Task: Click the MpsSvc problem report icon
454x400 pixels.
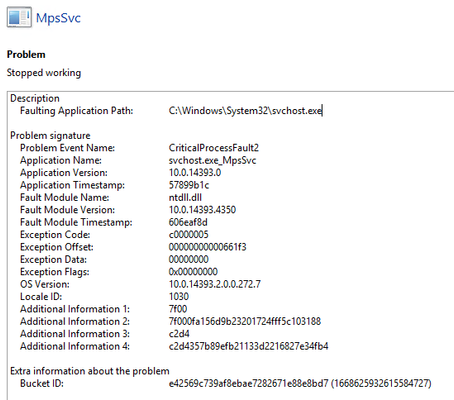Action: pyautogui.click(x=19, y=17)
